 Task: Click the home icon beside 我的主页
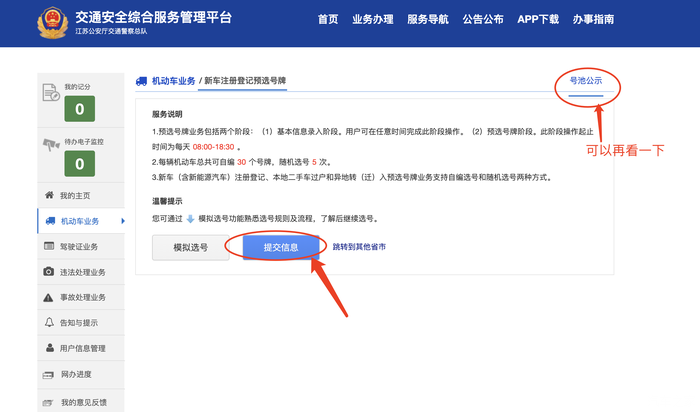pyautogui.click(x=49, y=195)
